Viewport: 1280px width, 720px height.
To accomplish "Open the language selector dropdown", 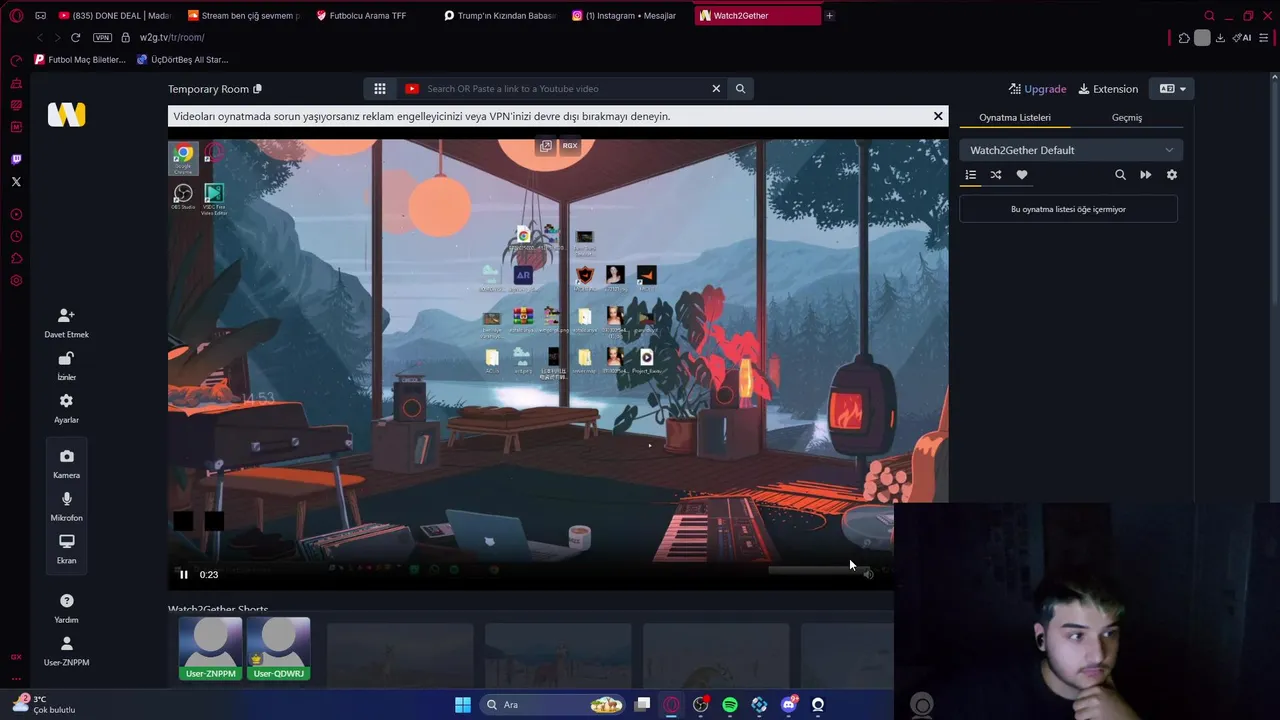I will 1172,89.
